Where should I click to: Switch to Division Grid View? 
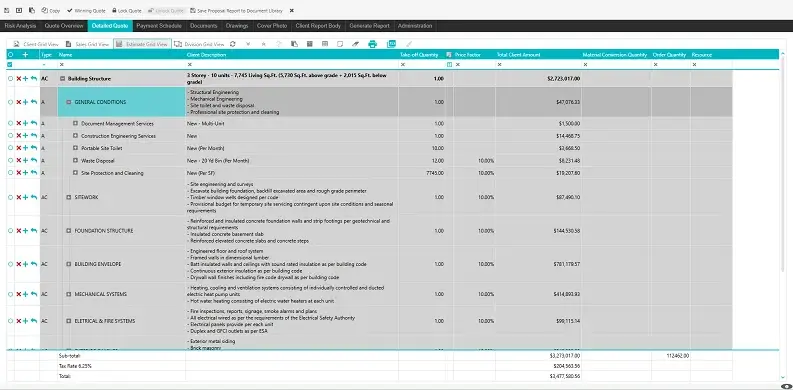199,44
